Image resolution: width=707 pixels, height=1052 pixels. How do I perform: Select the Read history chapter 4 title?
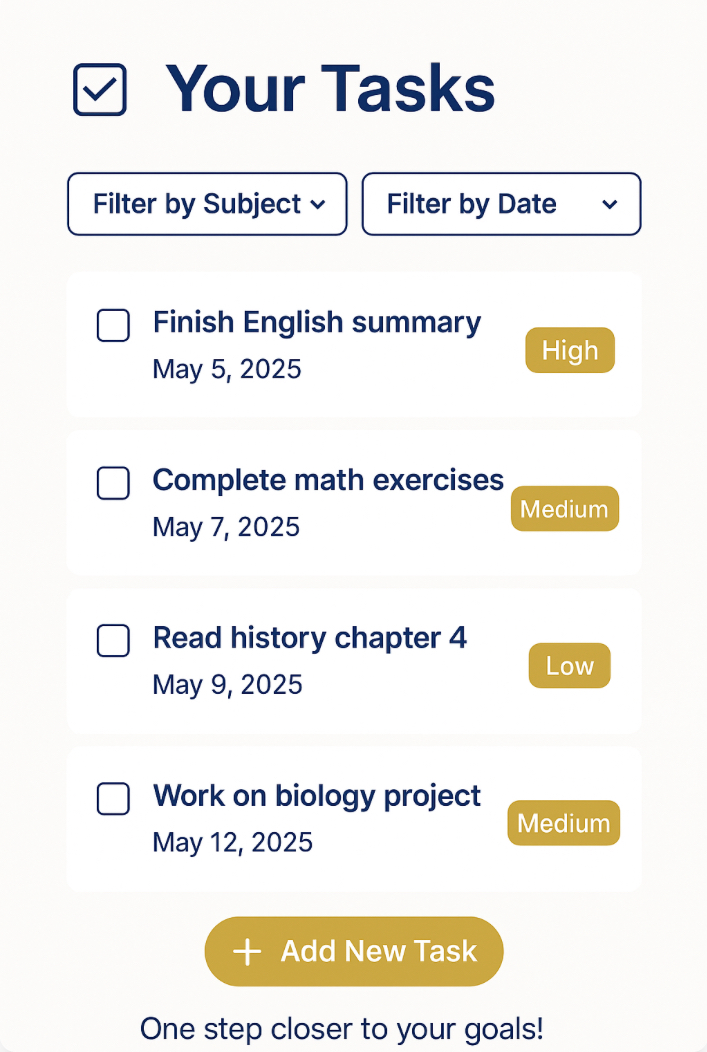coord(310,638)
